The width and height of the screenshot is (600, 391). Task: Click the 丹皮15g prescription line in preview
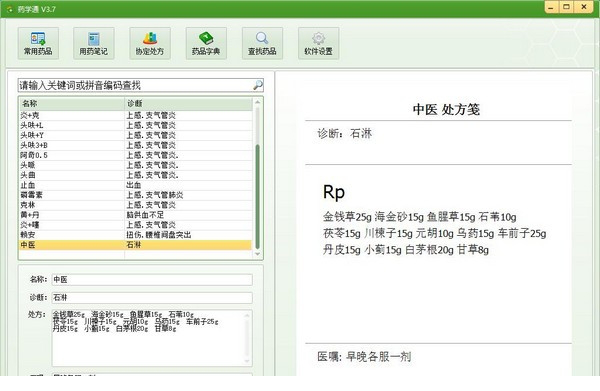pos(406,249)
